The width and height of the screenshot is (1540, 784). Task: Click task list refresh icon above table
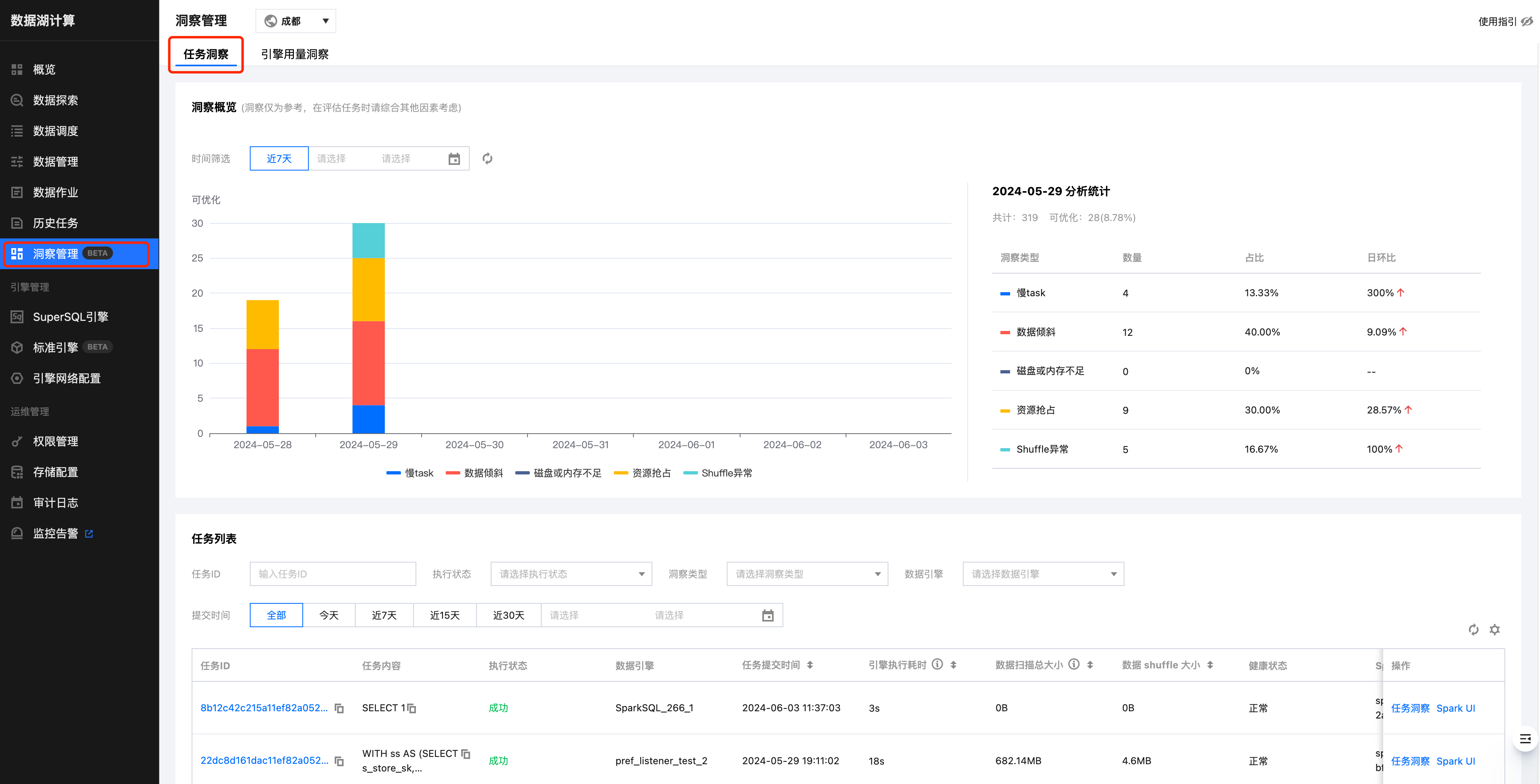click(1473, 629)
